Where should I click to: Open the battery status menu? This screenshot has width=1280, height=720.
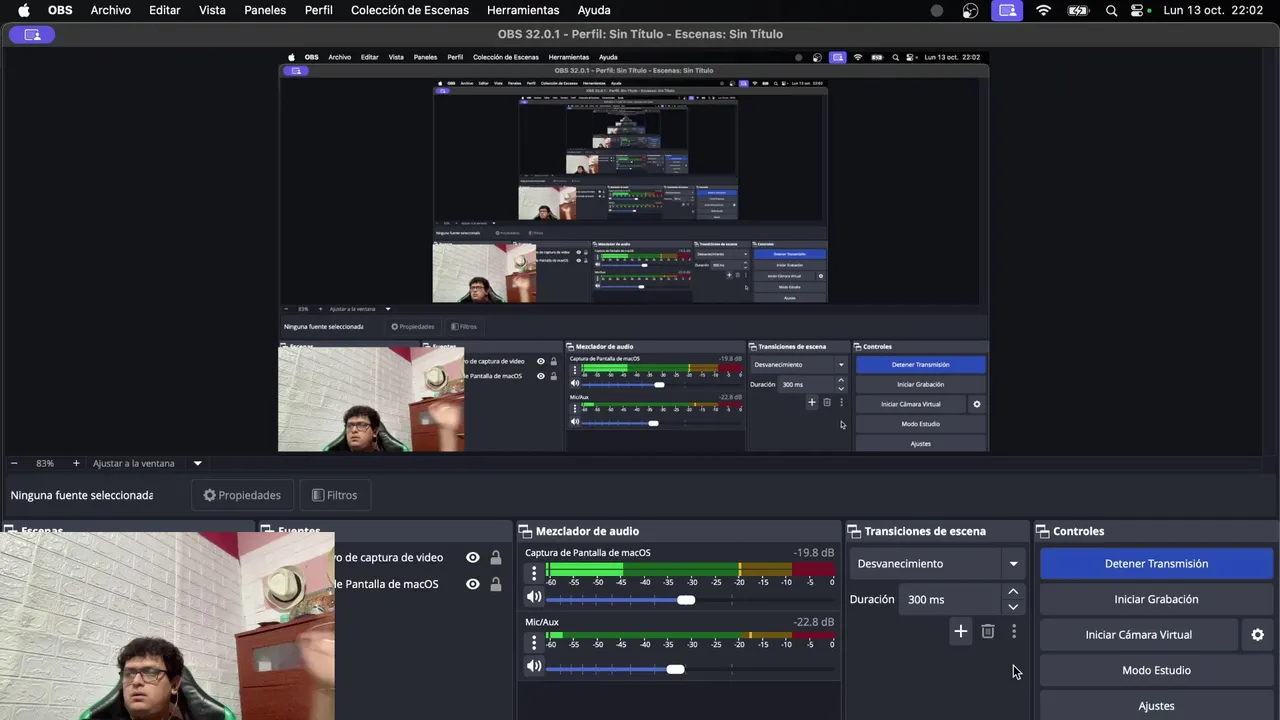click(x=1078, y=10)
